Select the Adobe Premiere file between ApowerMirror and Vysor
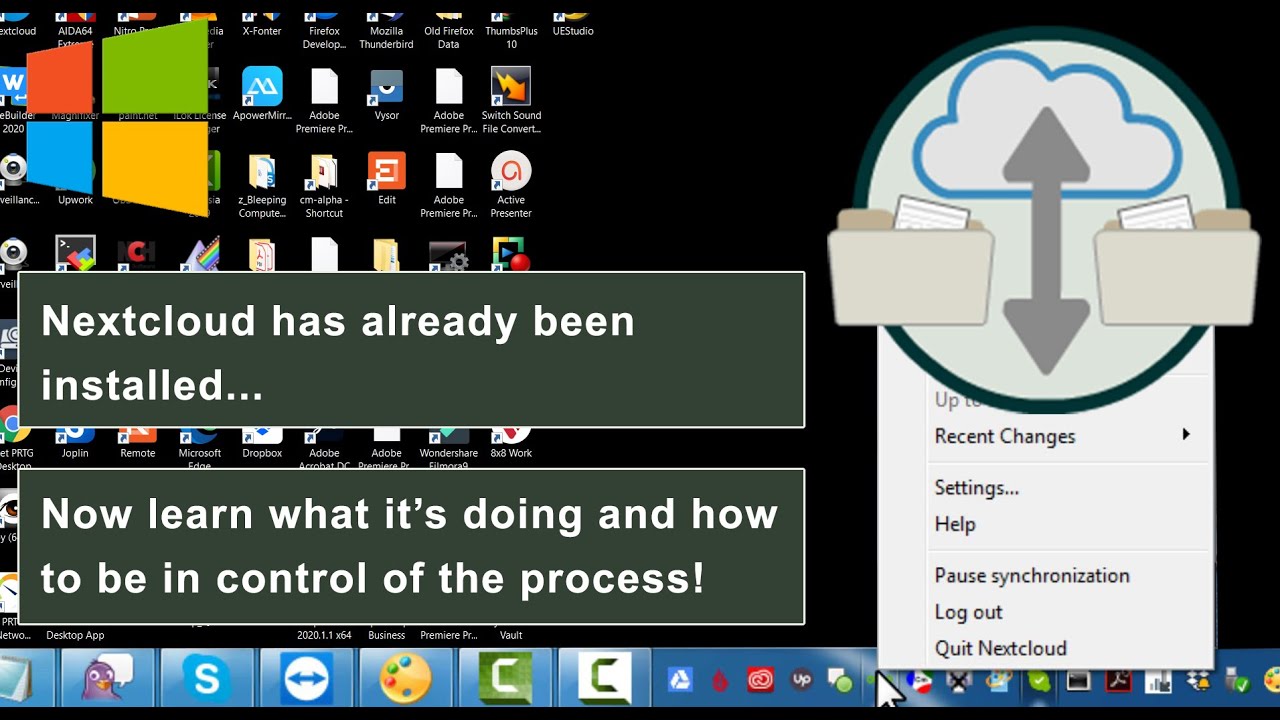The image size is (1280, 720). 324,87
